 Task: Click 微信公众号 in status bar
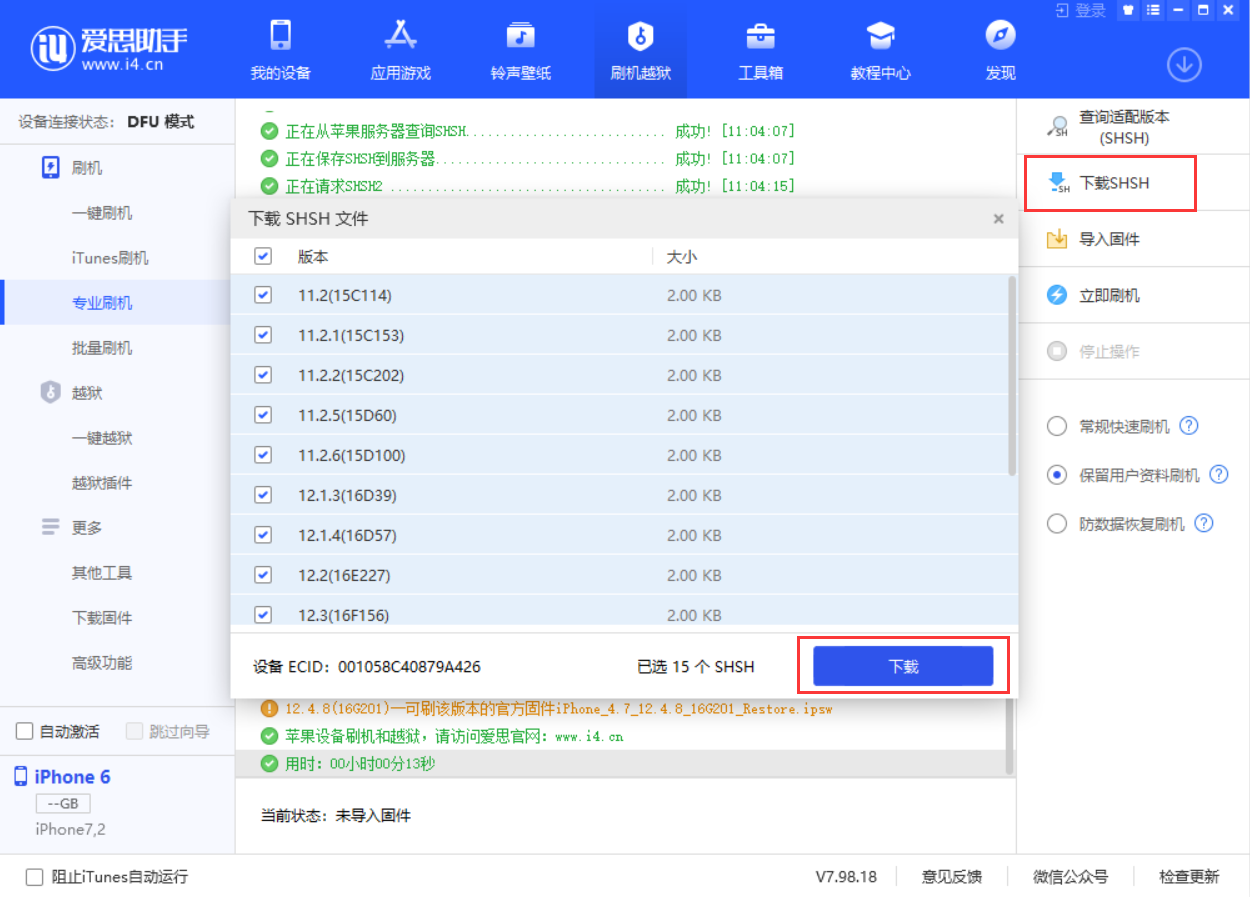[x=1070, y=877]
